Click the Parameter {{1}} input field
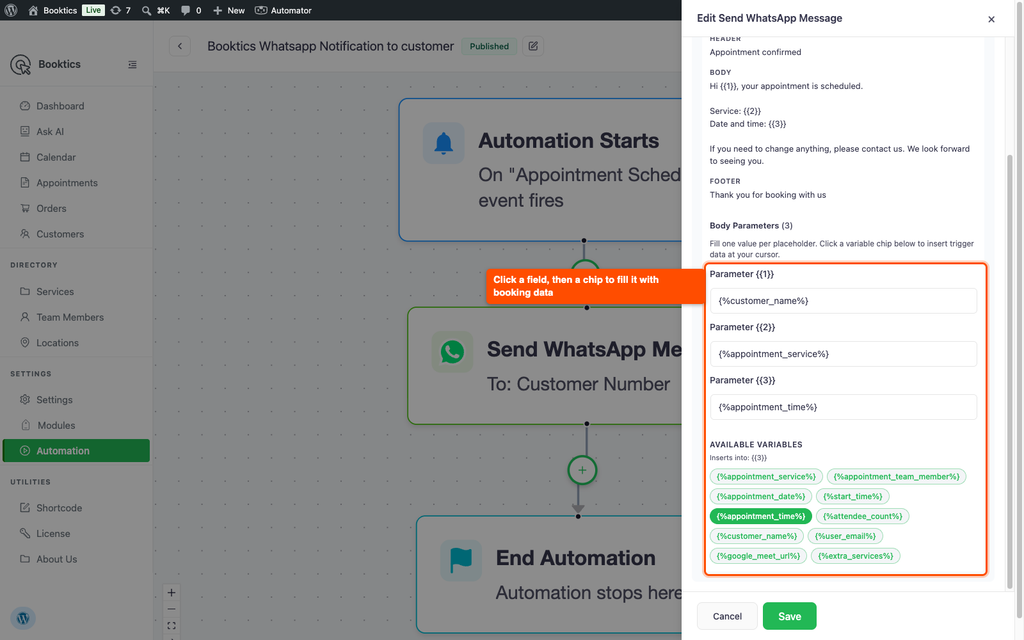This screenshot has width=1024, height=640. click(843, 300)
